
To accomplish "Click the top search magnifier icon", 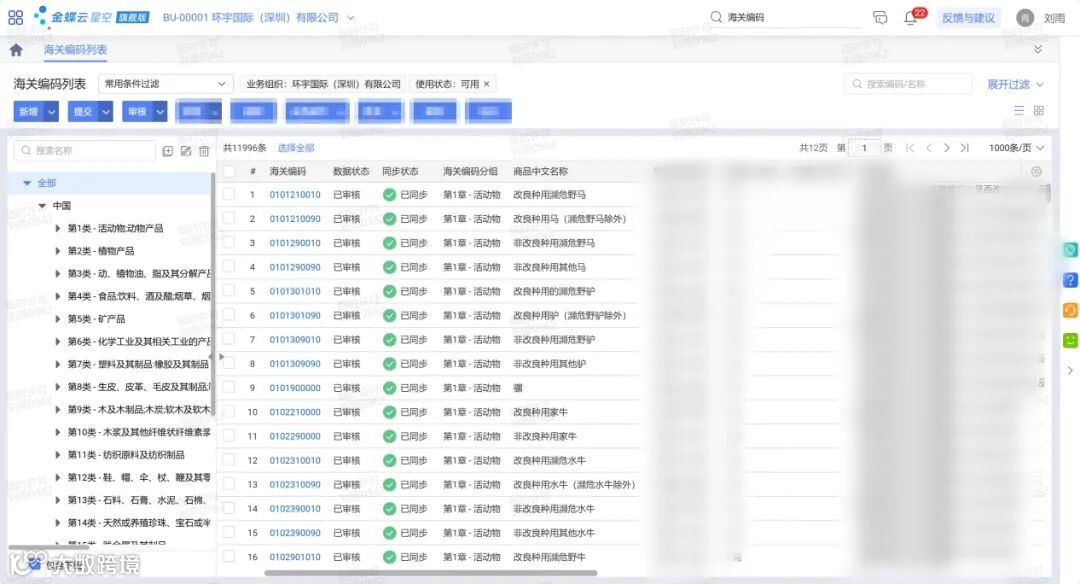I will (716, 17).
